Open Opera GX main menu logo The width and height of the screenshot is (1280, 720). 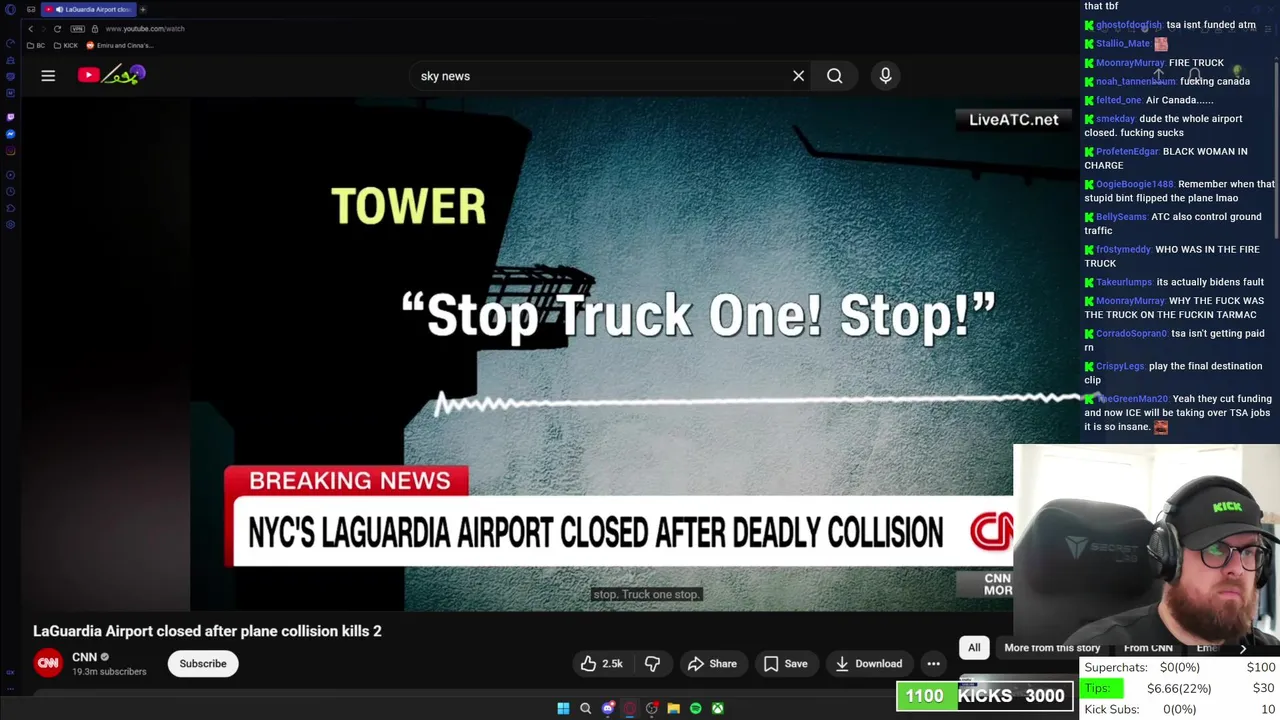10,9
